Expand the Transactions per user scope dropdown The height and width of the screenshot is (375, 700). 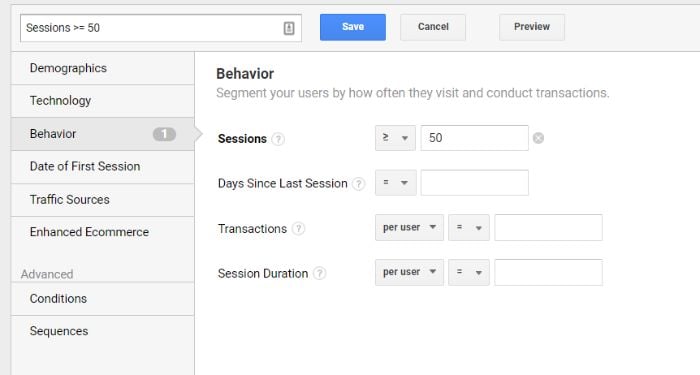(x=409, y=227)
